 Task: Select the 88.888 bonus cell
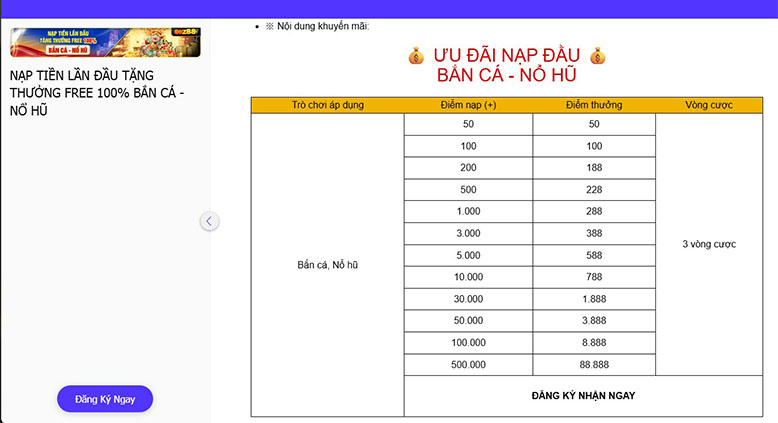tap(594, 365)
